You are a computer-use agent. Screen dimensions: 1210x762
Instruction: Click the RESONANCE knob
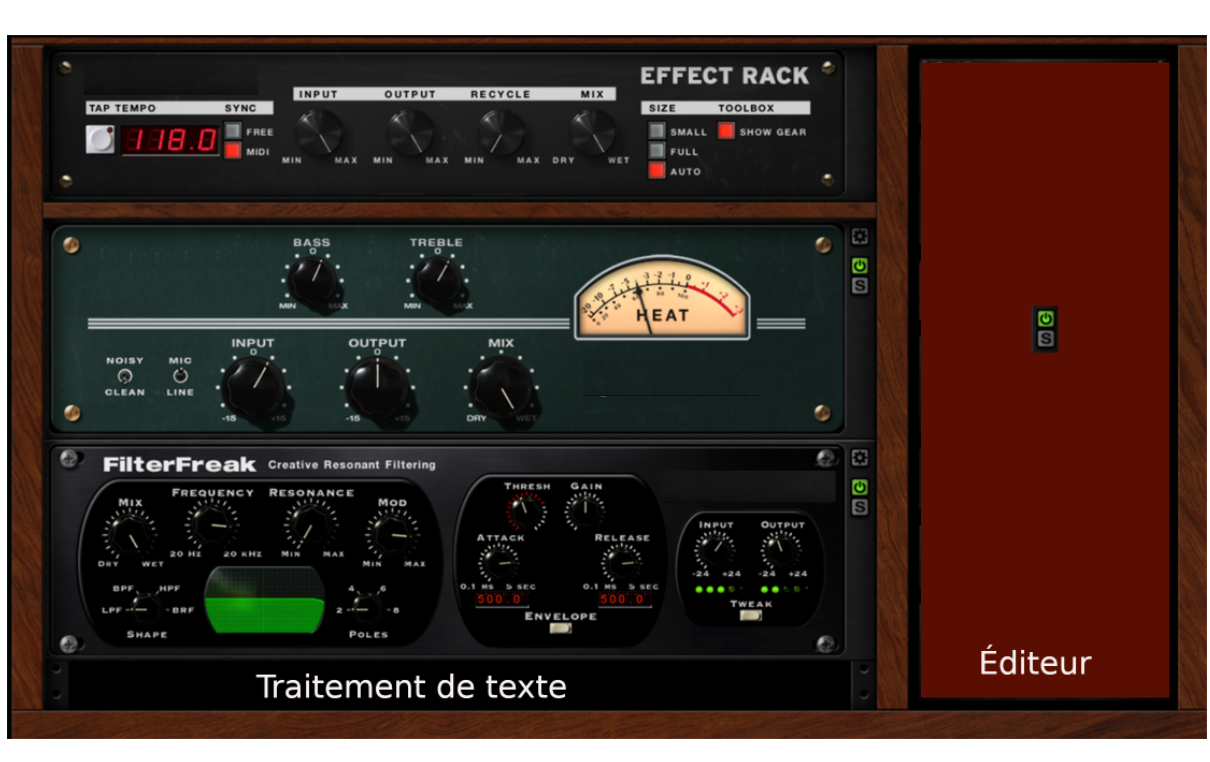pos(310,525)
